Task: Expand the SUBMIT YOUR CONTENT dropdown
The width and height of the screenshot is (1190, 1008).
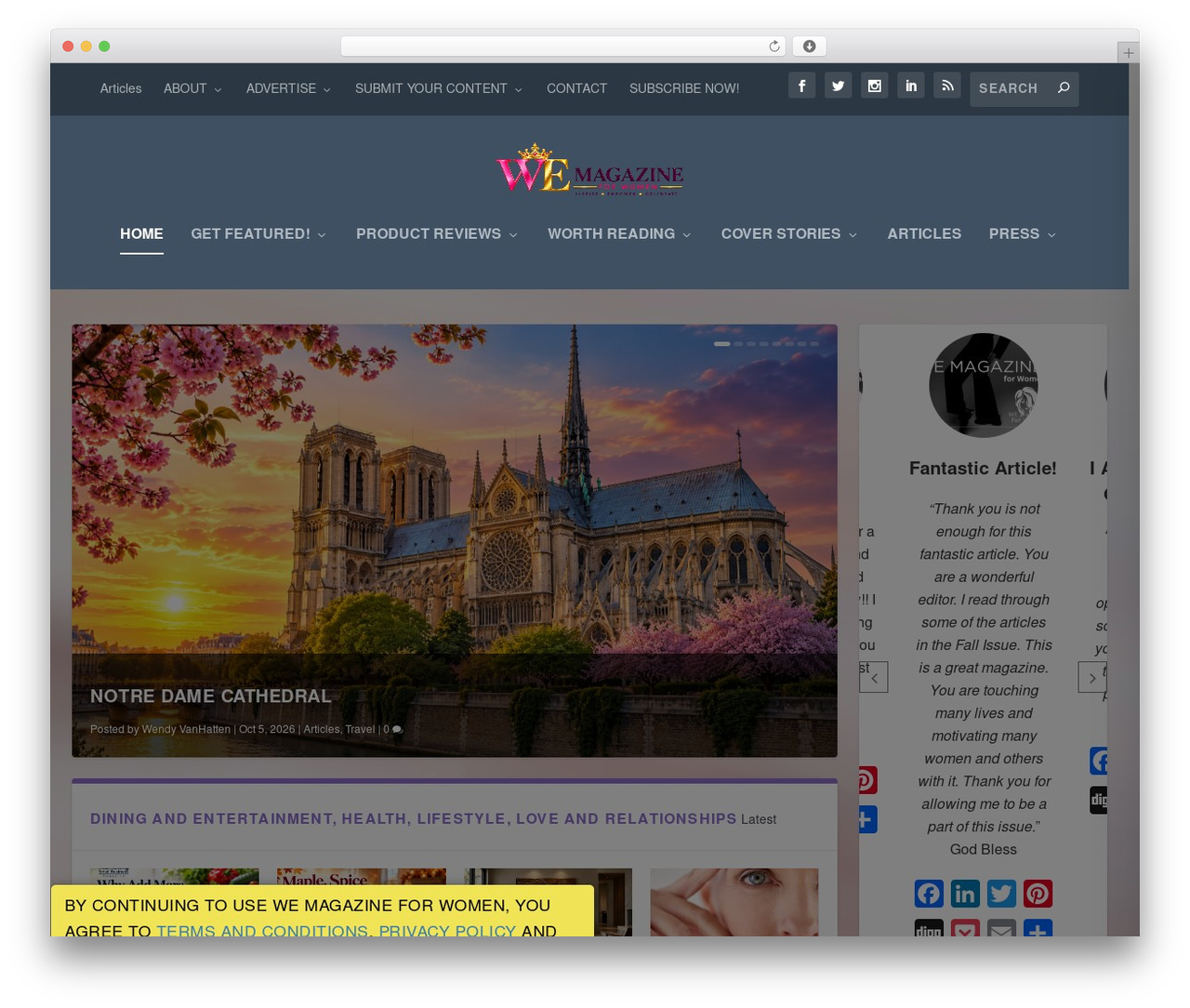Action: coord(439,88)
